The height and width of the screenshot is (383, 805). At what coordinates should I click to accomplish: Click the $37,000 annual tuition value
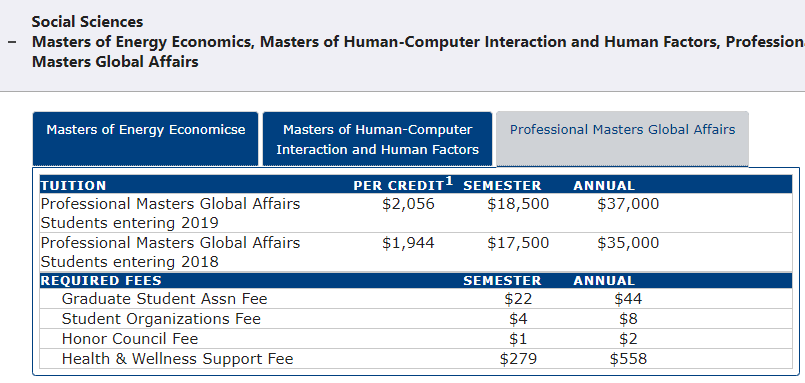click(628, 204)
